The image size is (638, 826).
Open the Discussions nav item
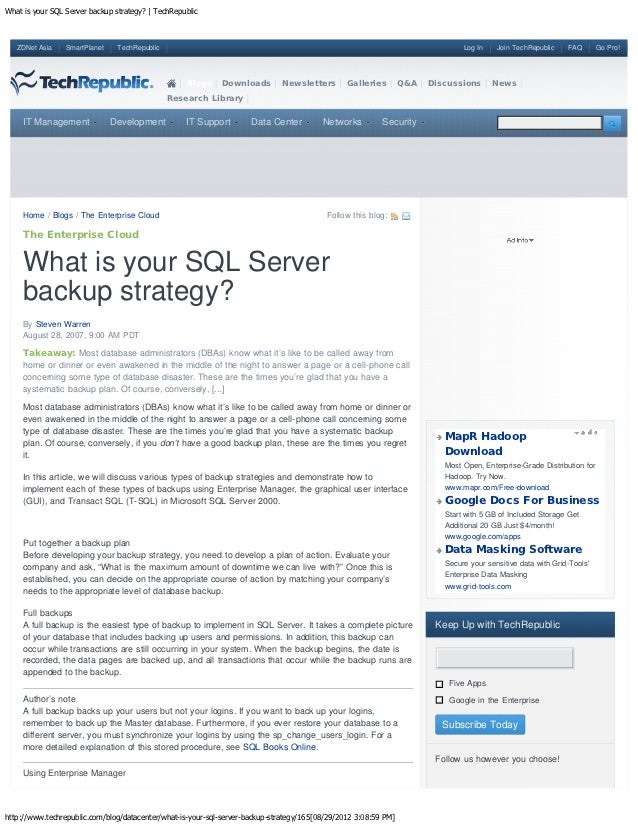pos(454,83)
